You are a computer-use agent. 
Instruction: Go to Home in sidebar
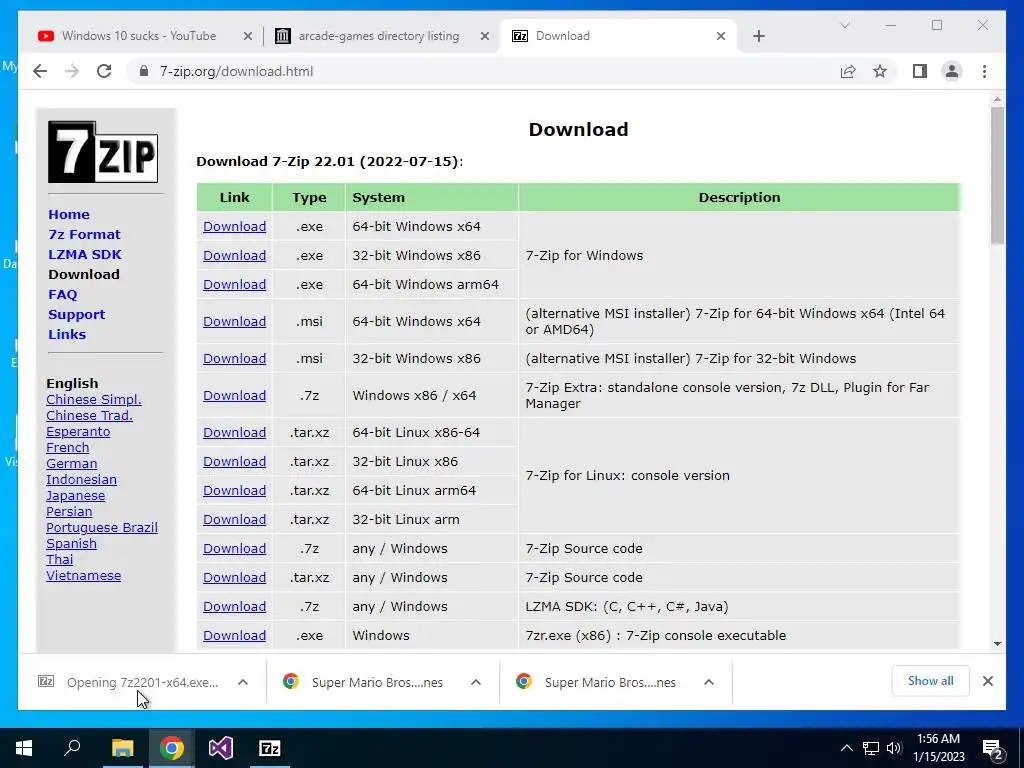click(x=69, y=214)
